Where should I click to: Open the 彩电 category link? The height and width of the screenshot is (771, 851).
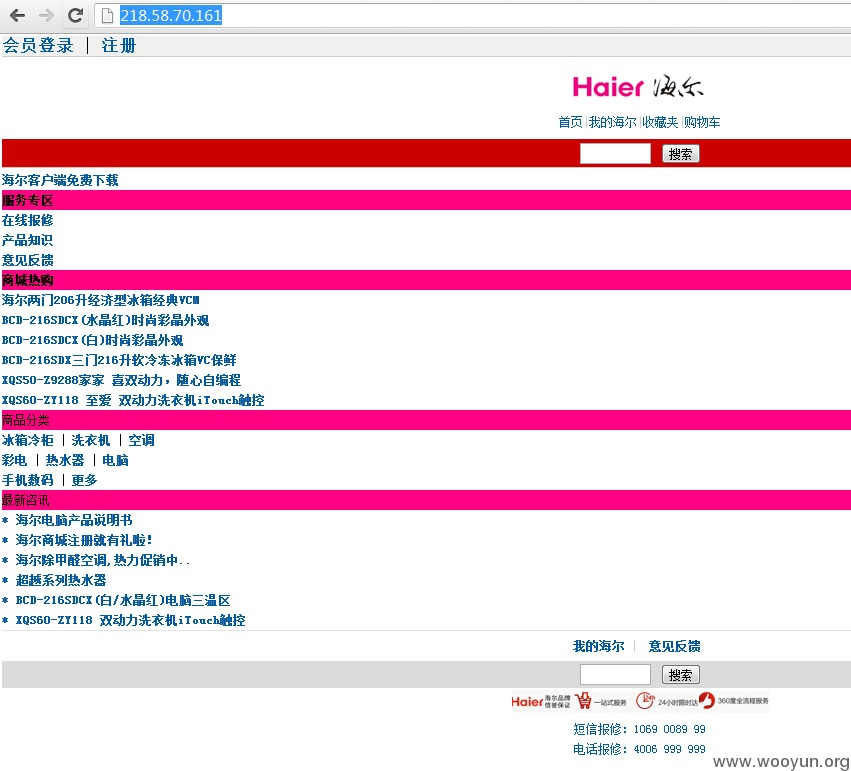coord(14,460)
